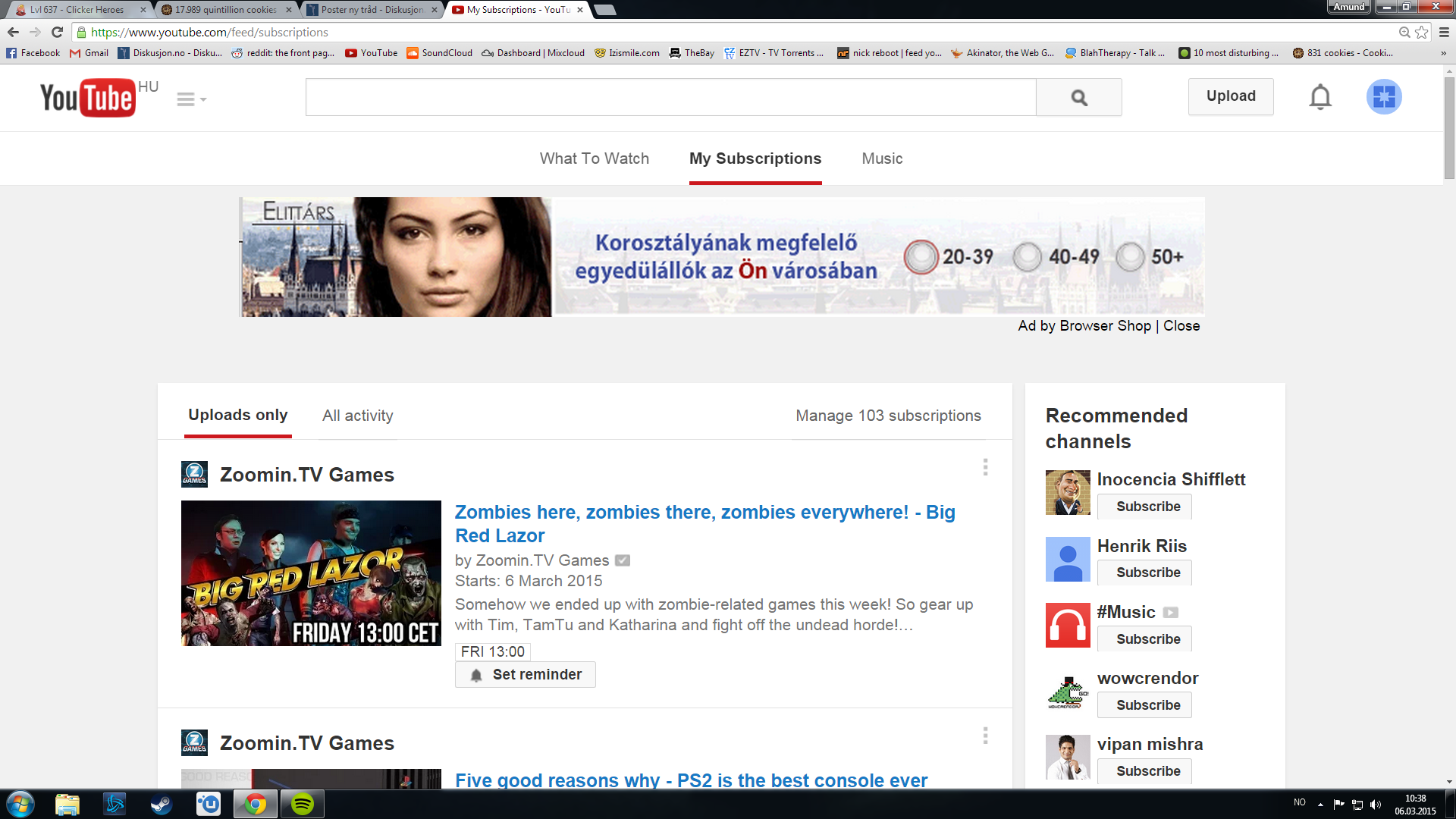The width and height of the screenshot is (1456, 819).
Task: Open Five good reasons why PS2 video link
Action: 691,780
